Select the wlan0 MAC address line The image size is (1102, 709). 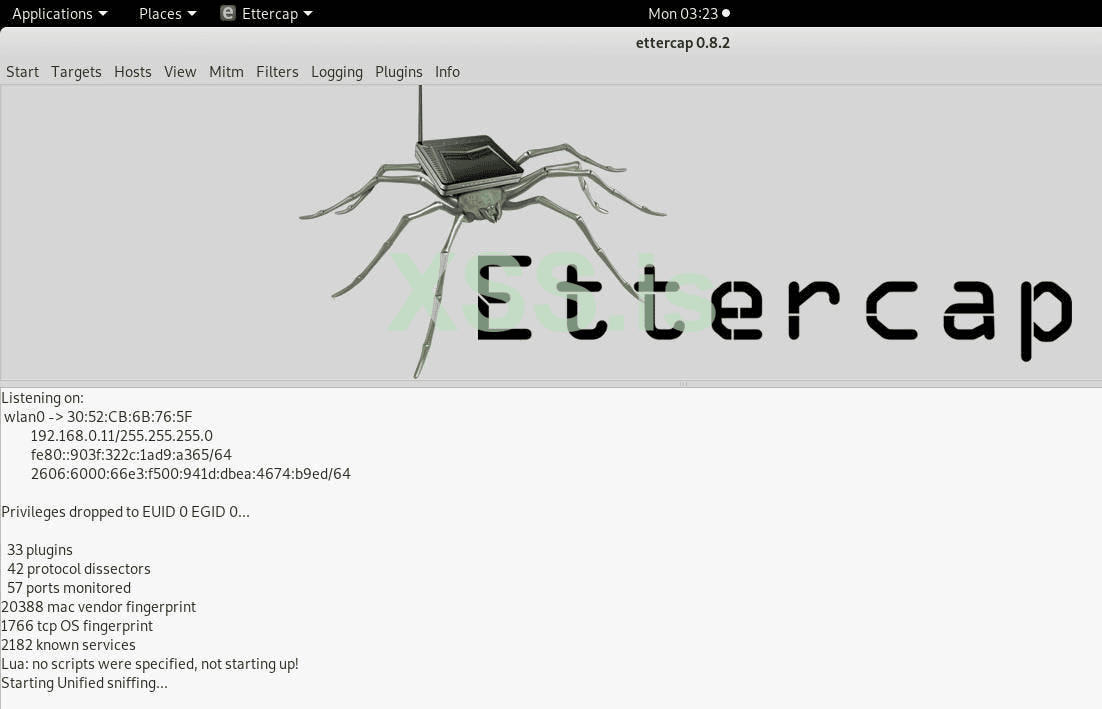[x=98, y=417]
